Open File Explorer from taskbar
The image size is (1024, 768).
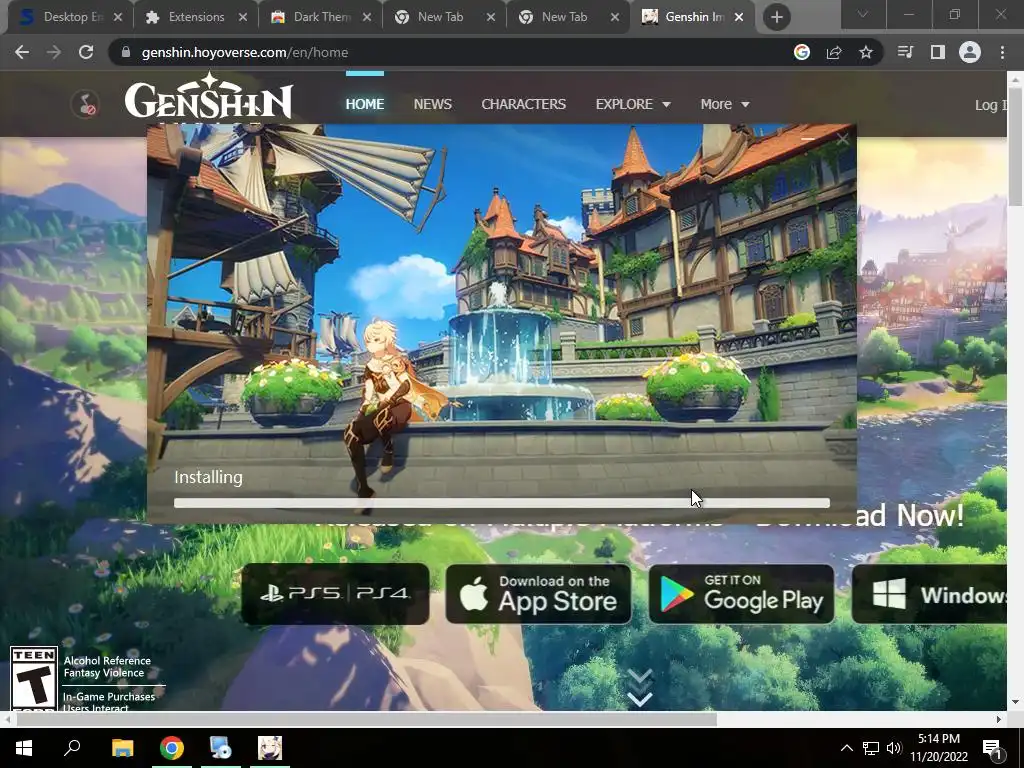(x=122, y=748)
